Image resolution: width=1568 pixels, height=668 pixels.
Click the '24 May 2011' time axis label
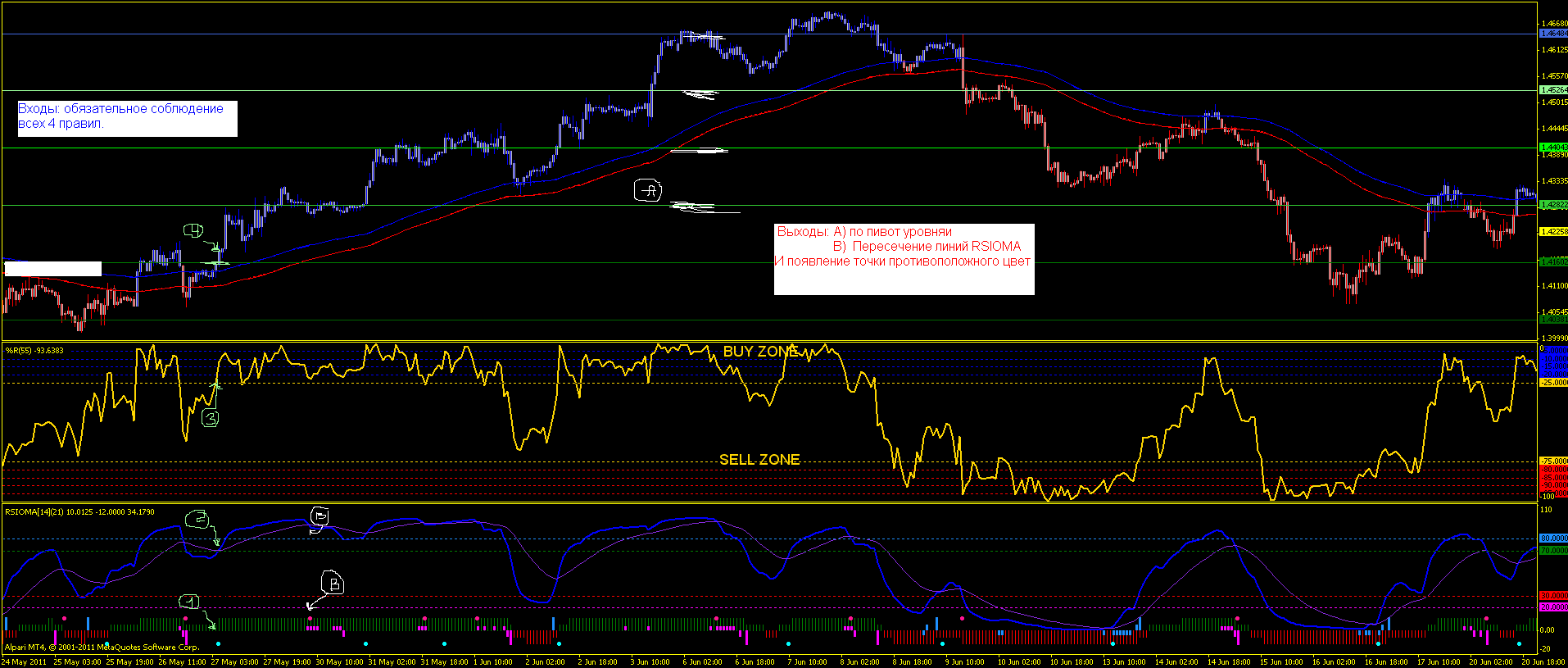click(25, 661)
